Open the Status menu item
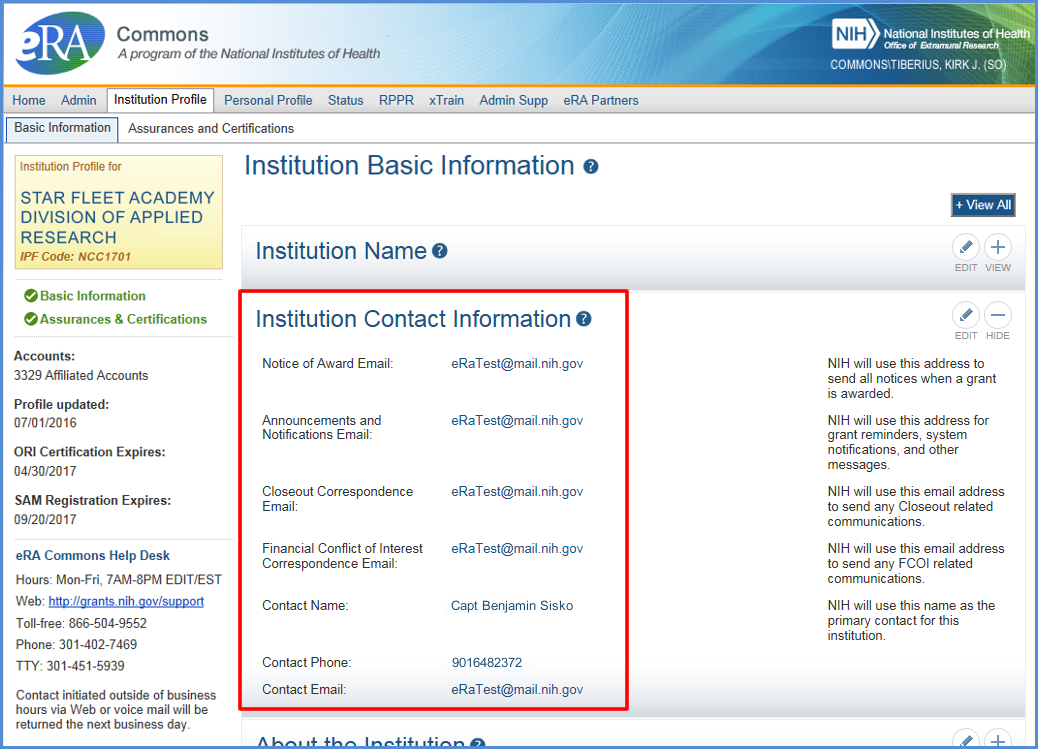This screenshot has width=1038, height=749. [x=346, y=100]
